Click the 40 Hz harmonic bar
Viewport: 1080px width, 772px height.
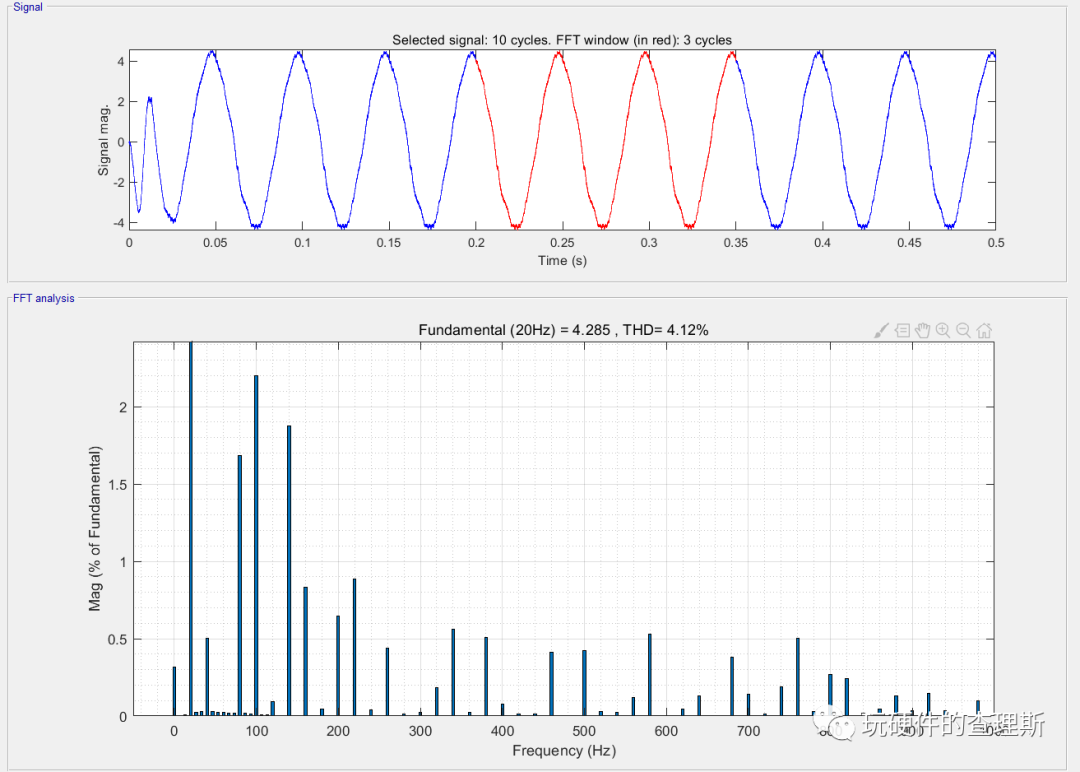coord(207,677)
